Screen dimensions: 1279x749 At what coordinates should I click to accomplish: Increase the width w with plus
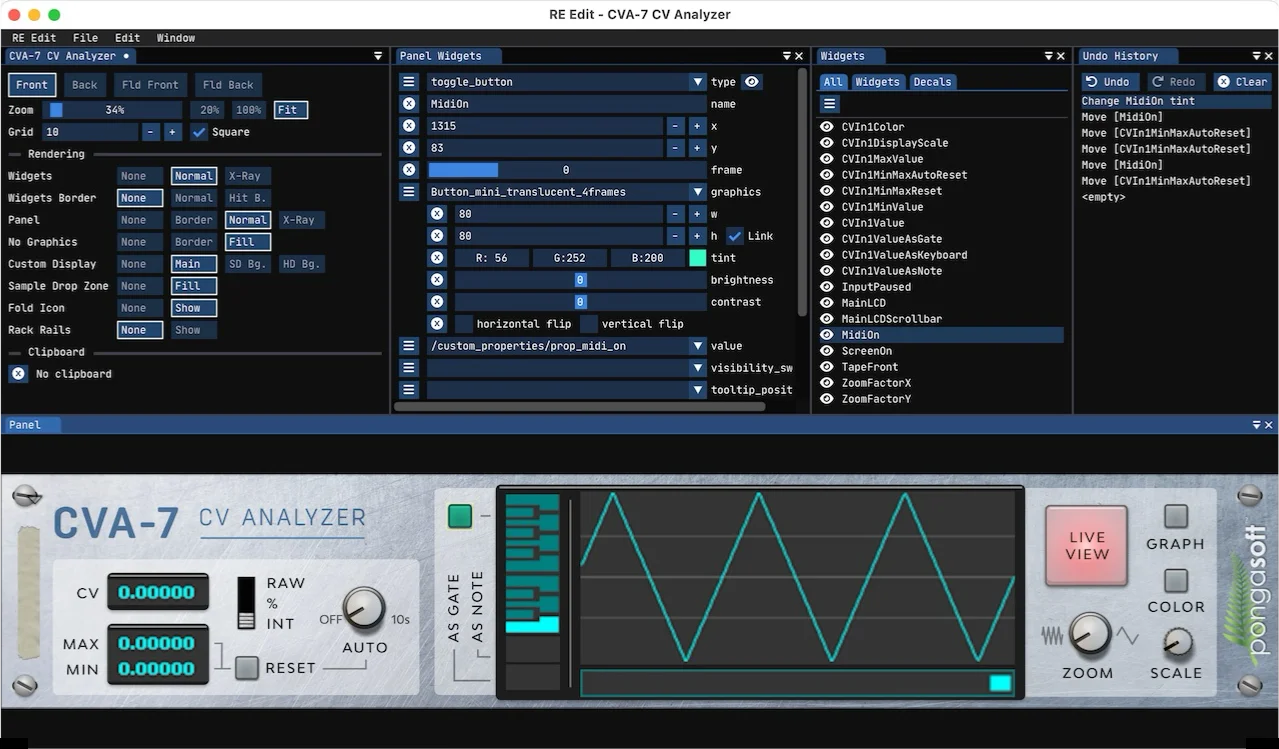697,214
